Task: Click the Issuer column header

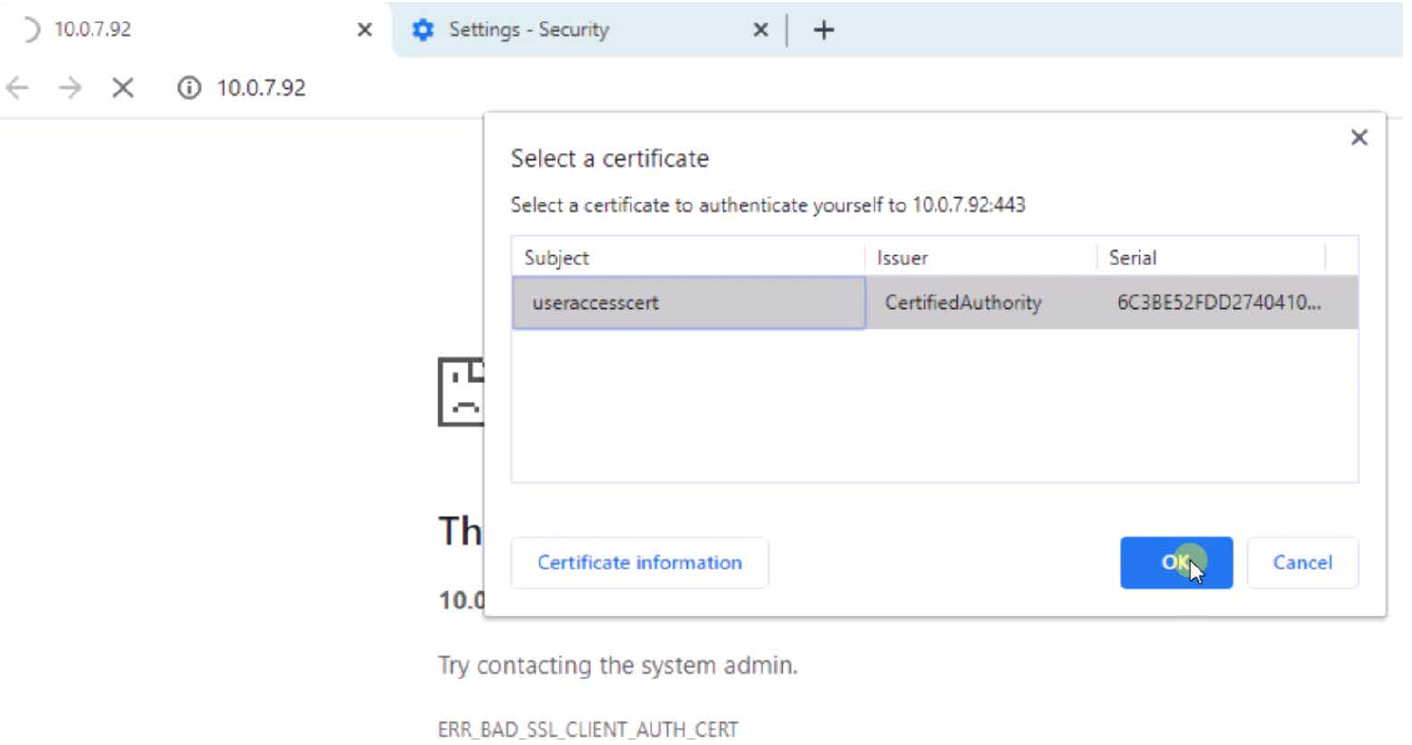Action: point(902,257)
